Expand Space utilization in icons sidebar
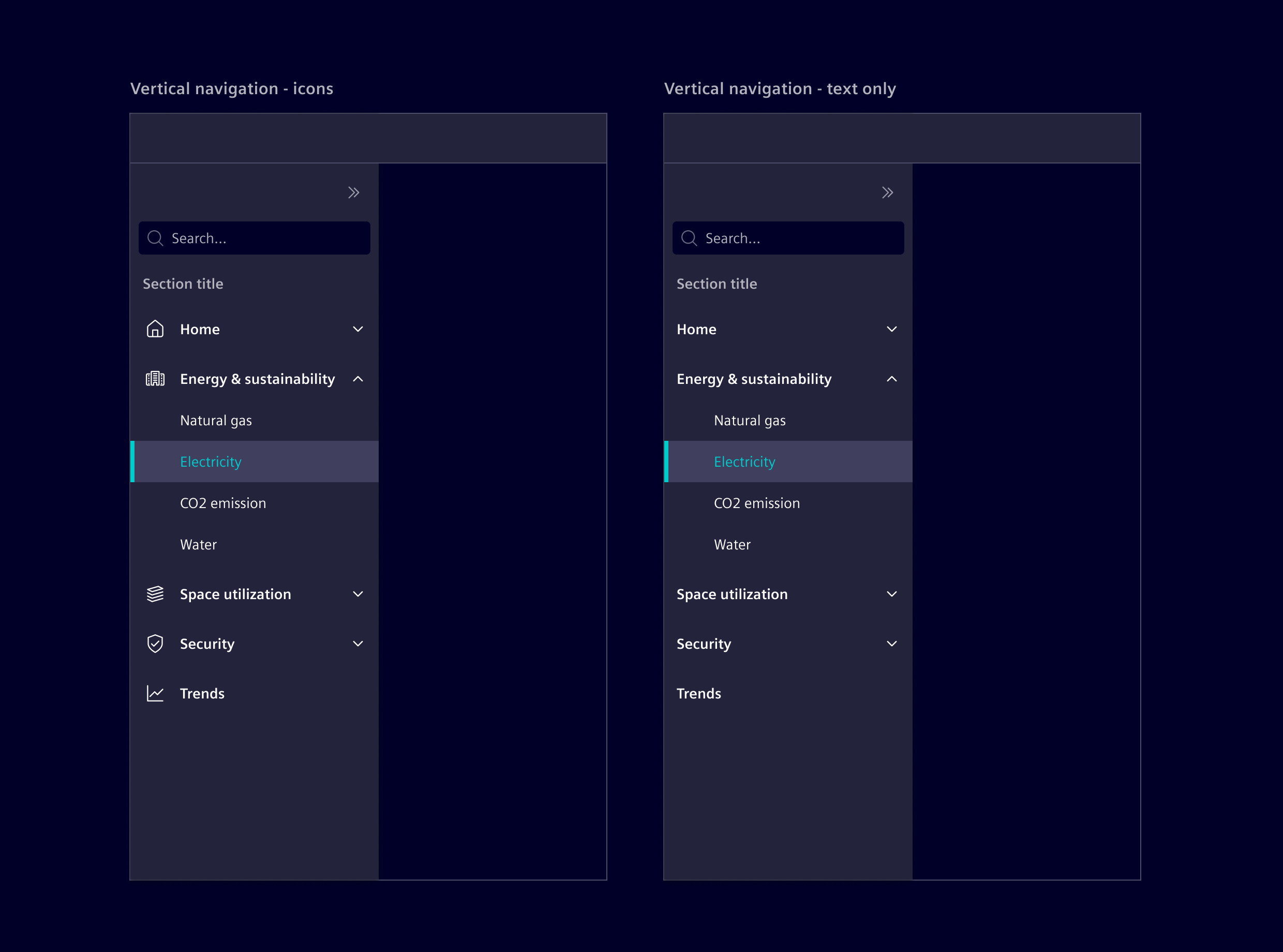Screen dimensions: 1283x952 358,593
